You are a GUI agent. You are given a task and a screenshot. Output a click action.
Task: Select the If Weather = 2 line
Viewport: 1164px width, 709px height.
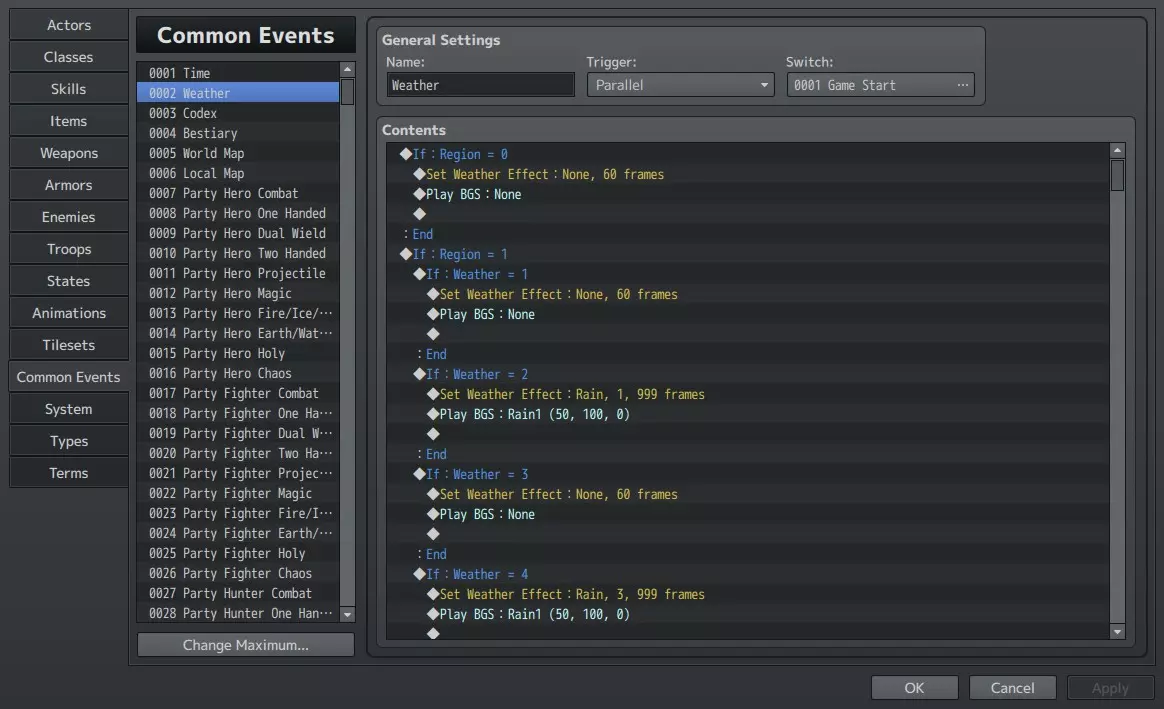[x=748, y=374]
